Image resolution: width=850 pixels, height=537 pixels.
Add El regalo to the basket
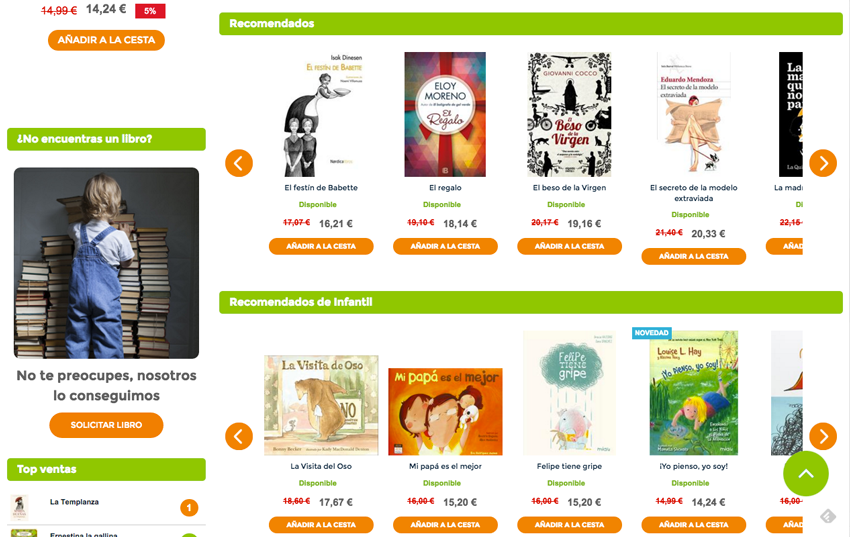(x=445, y=246)
